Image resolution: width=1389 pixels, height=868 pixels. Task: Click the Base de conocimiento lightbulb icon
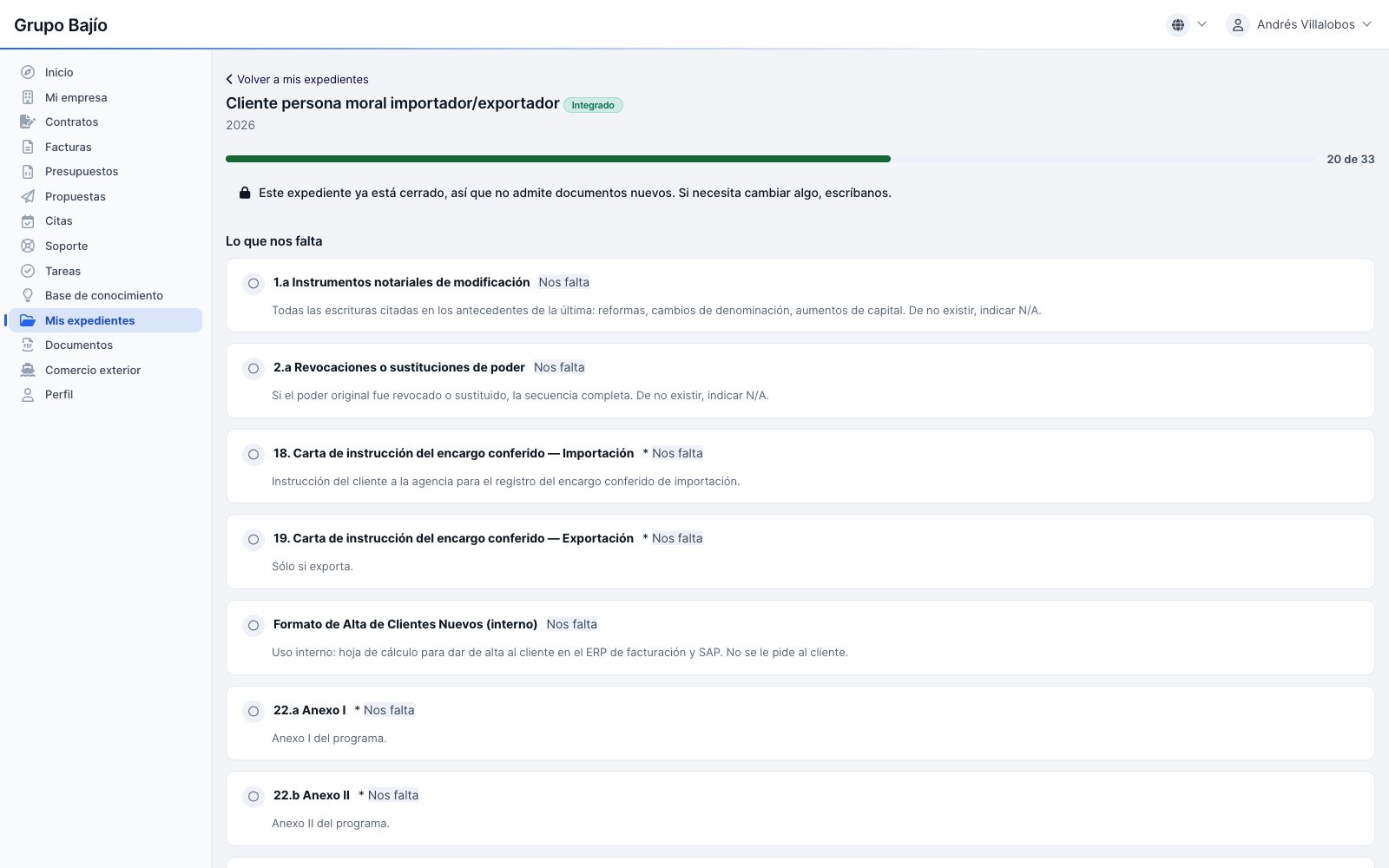[28, 295]
